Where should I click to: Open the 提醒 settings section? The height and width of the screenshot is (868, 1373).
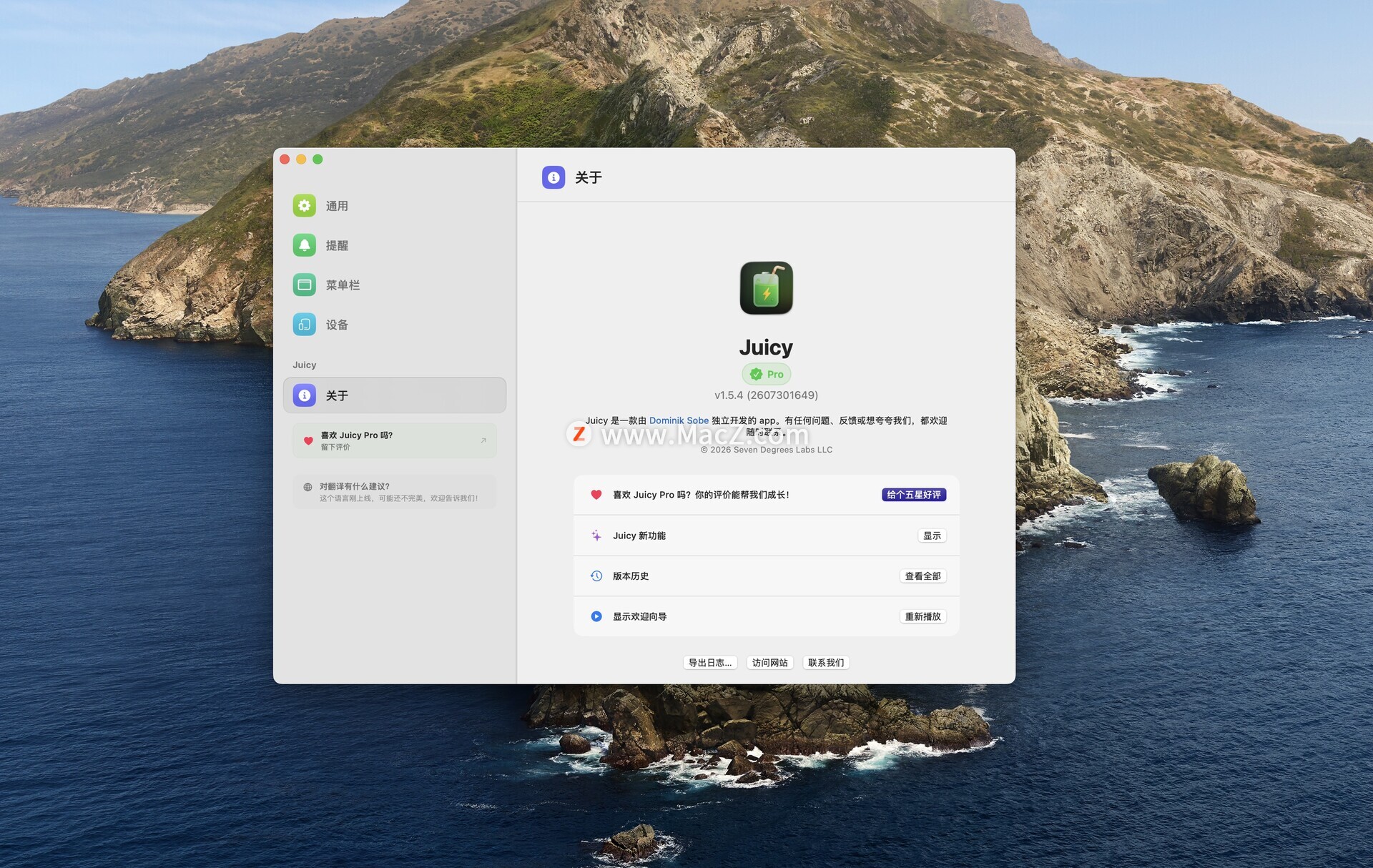pyautogui.click(x=395, y=245)
